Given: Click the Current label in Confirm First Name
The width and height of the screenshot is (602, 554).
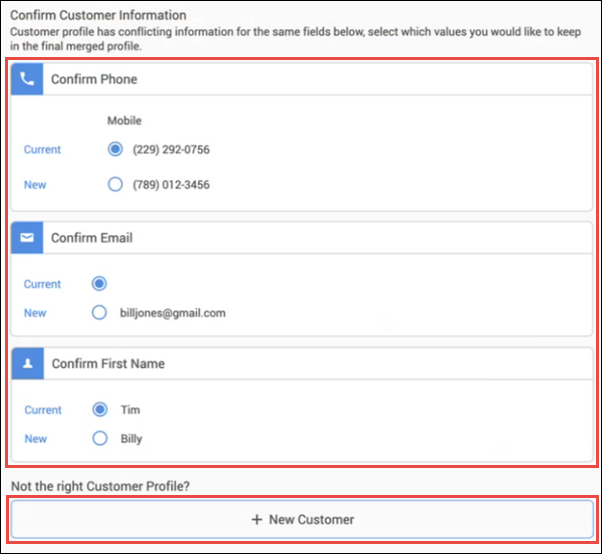Looking at the screenshot, I should (43, 410).
